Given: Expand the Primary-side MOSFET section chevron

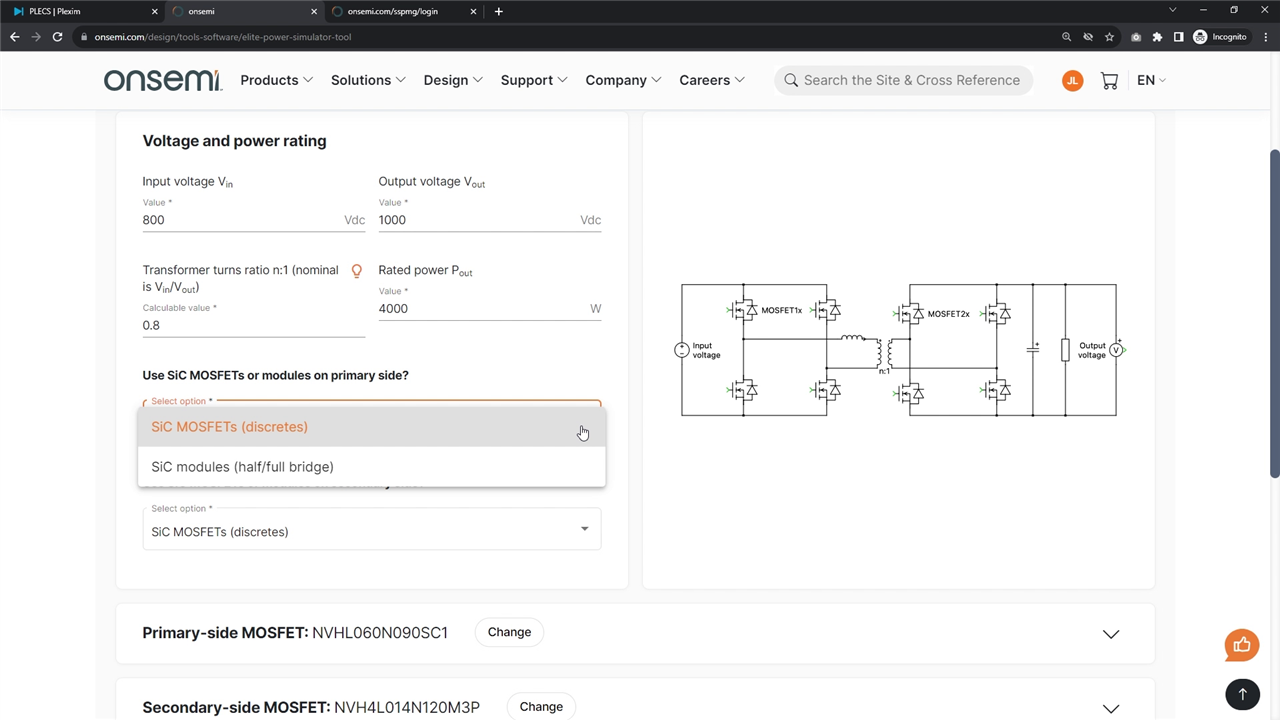Looking at the screenshot, I should pyautogui.click(x=1111, y=634).
